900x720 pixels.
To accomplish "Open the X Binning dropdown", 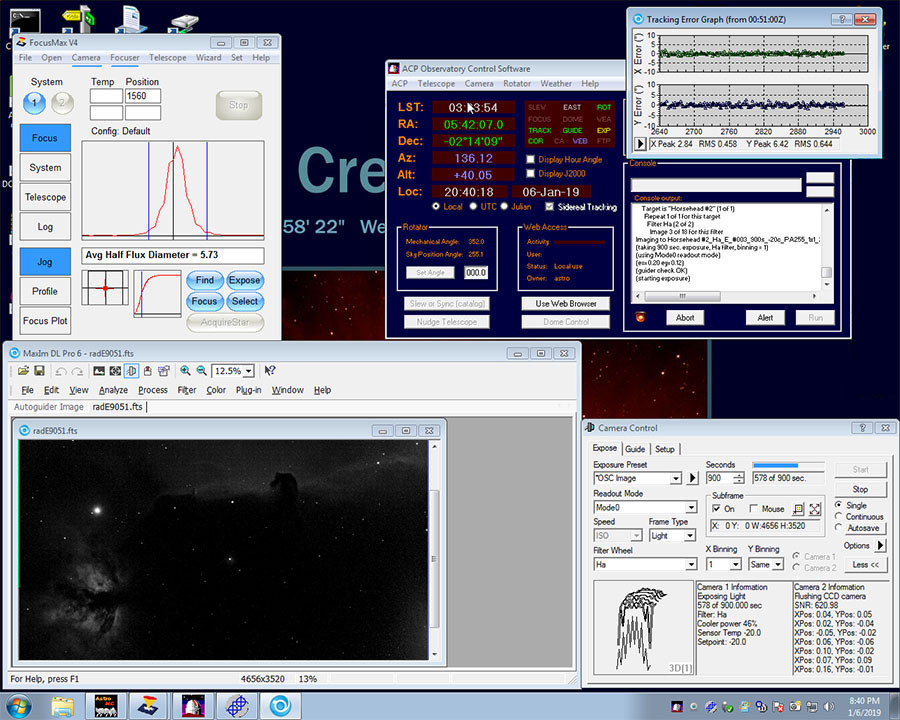I will tap(735, 565).
